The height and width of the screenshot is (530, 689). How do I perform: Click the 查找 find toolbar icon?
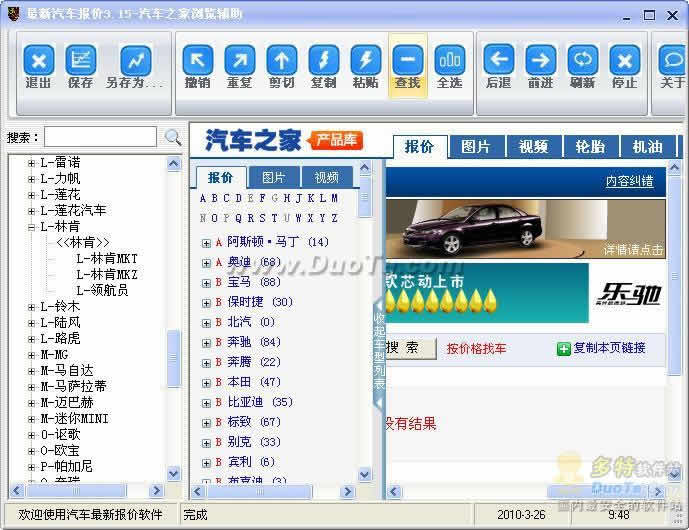(408, 60)
